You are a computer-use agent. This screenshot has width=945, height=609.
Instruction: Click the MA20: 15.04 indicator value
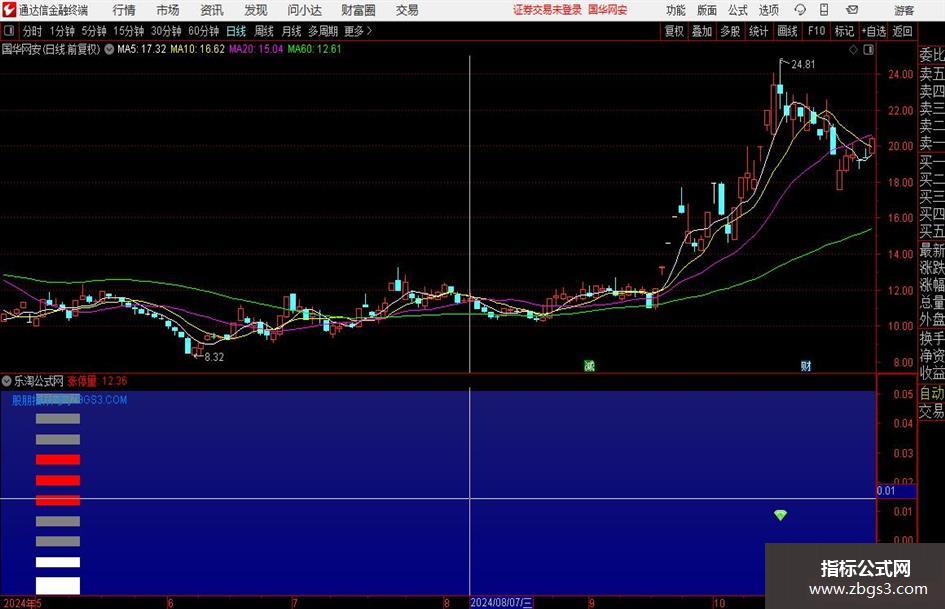coord(256,49)
